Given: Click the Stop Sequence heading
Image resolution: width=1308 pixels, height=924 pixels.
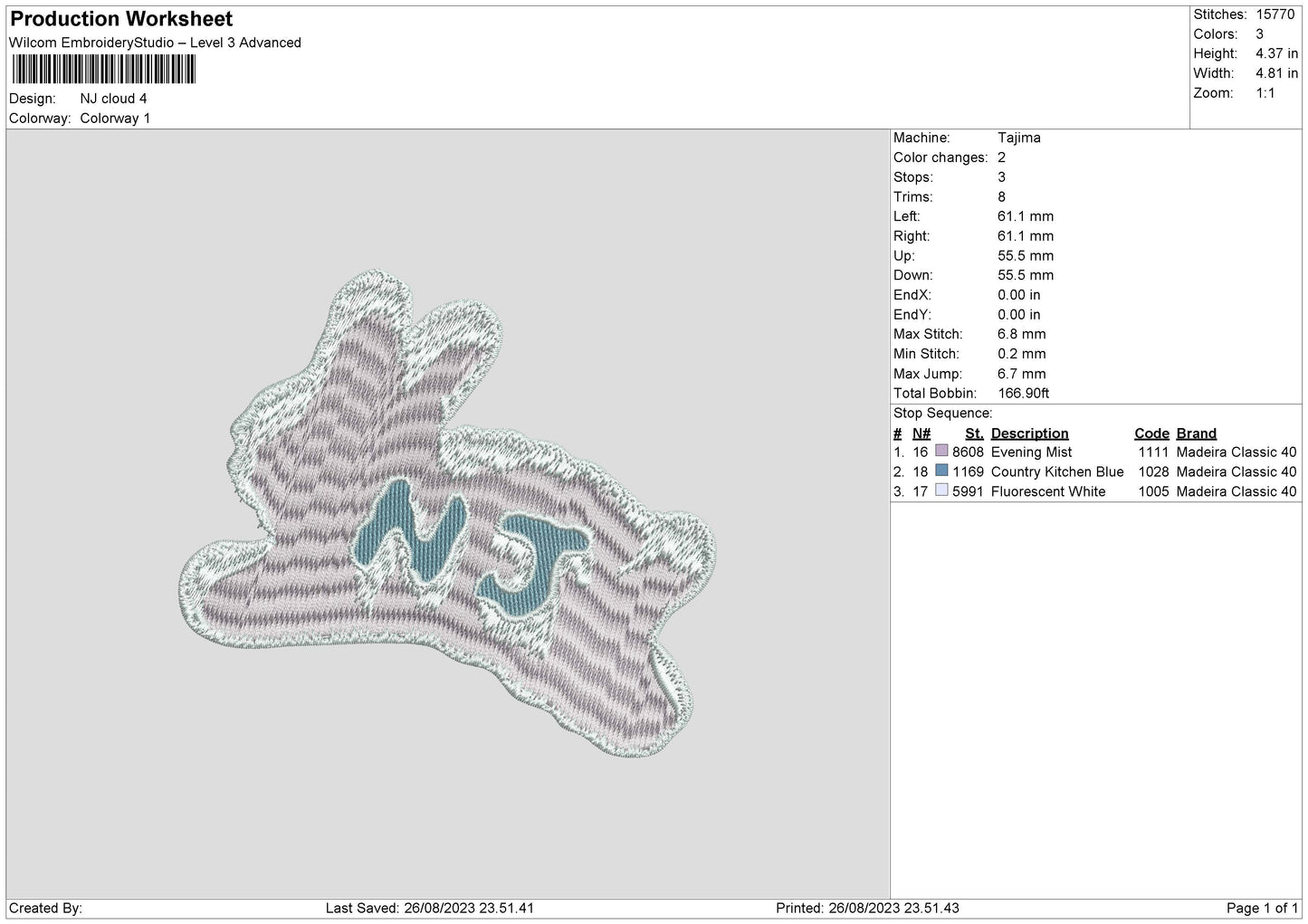Looking at the screenshot, I should (942, 414).
